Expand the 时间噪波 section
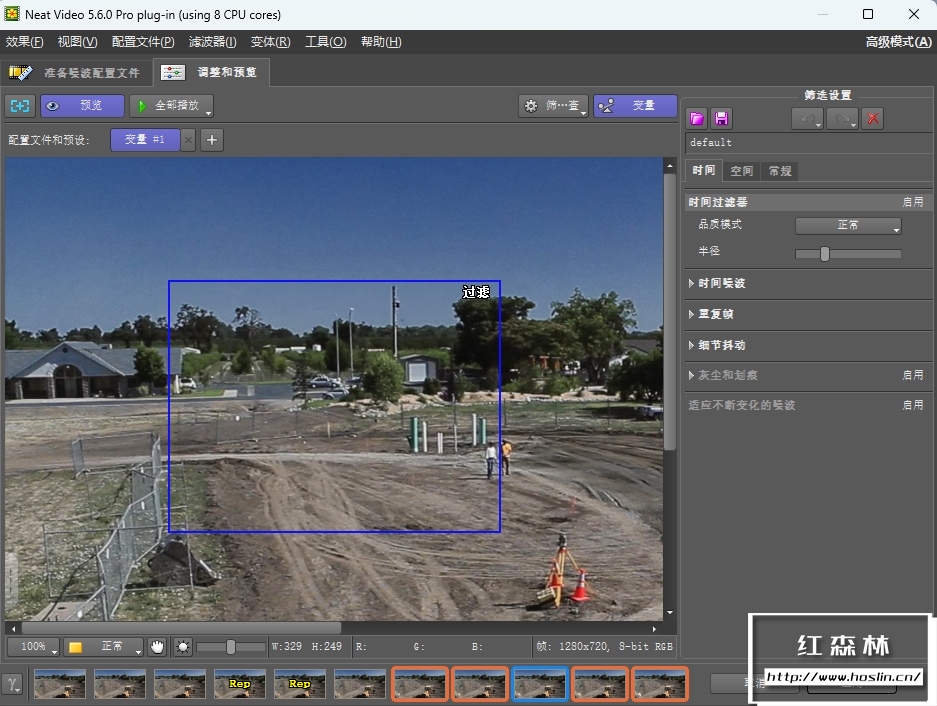 pyautogui.click(x=721, y=284)
